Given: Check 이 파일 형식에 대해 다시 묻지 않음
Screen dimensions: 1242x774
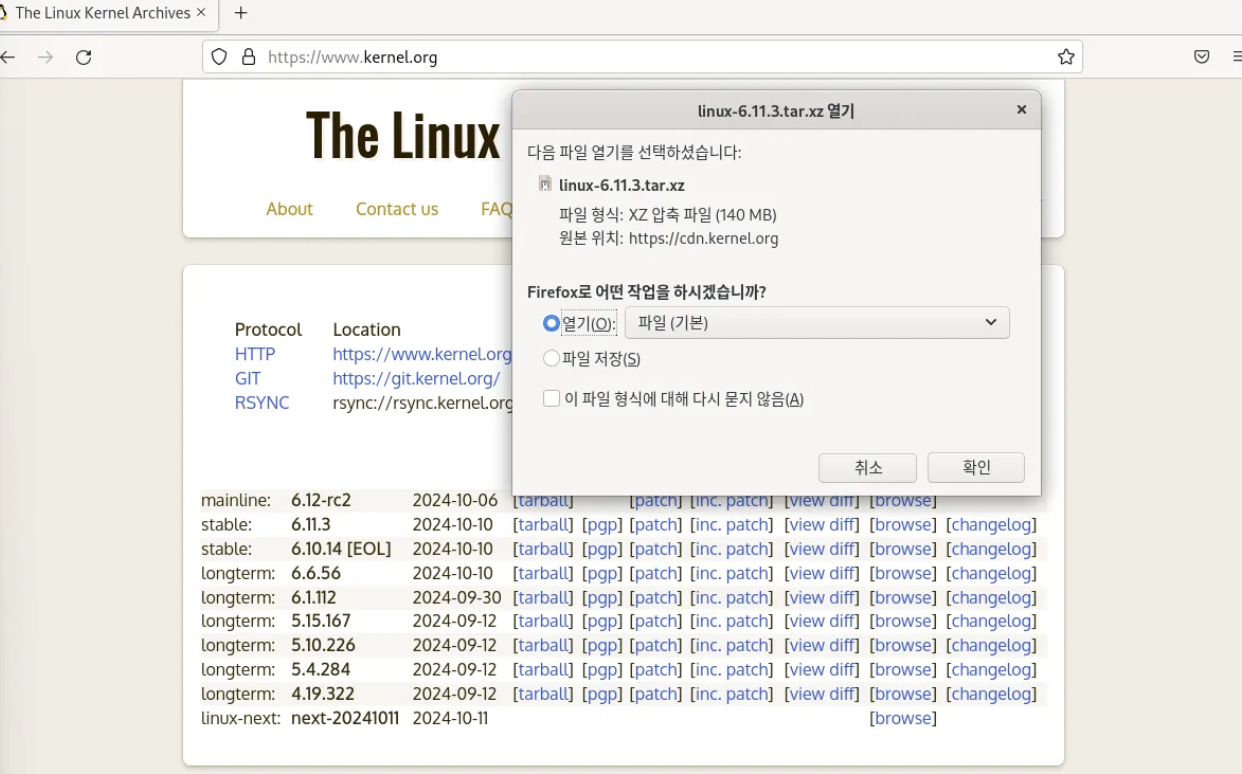Looking at the screenshot, I should click(x=551, y=398).
